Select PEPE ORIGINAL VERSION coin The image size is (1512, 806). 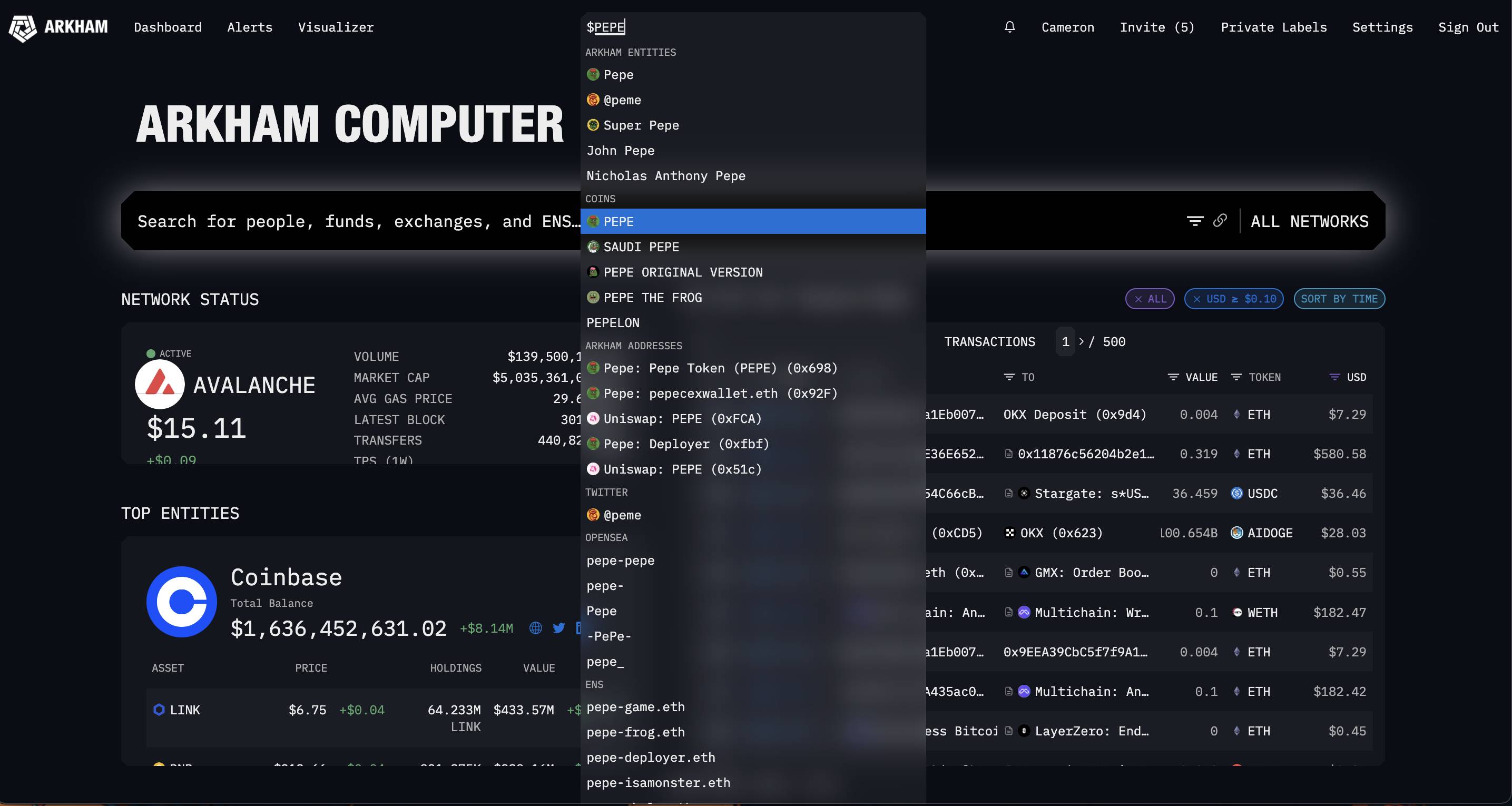[753, 272]
